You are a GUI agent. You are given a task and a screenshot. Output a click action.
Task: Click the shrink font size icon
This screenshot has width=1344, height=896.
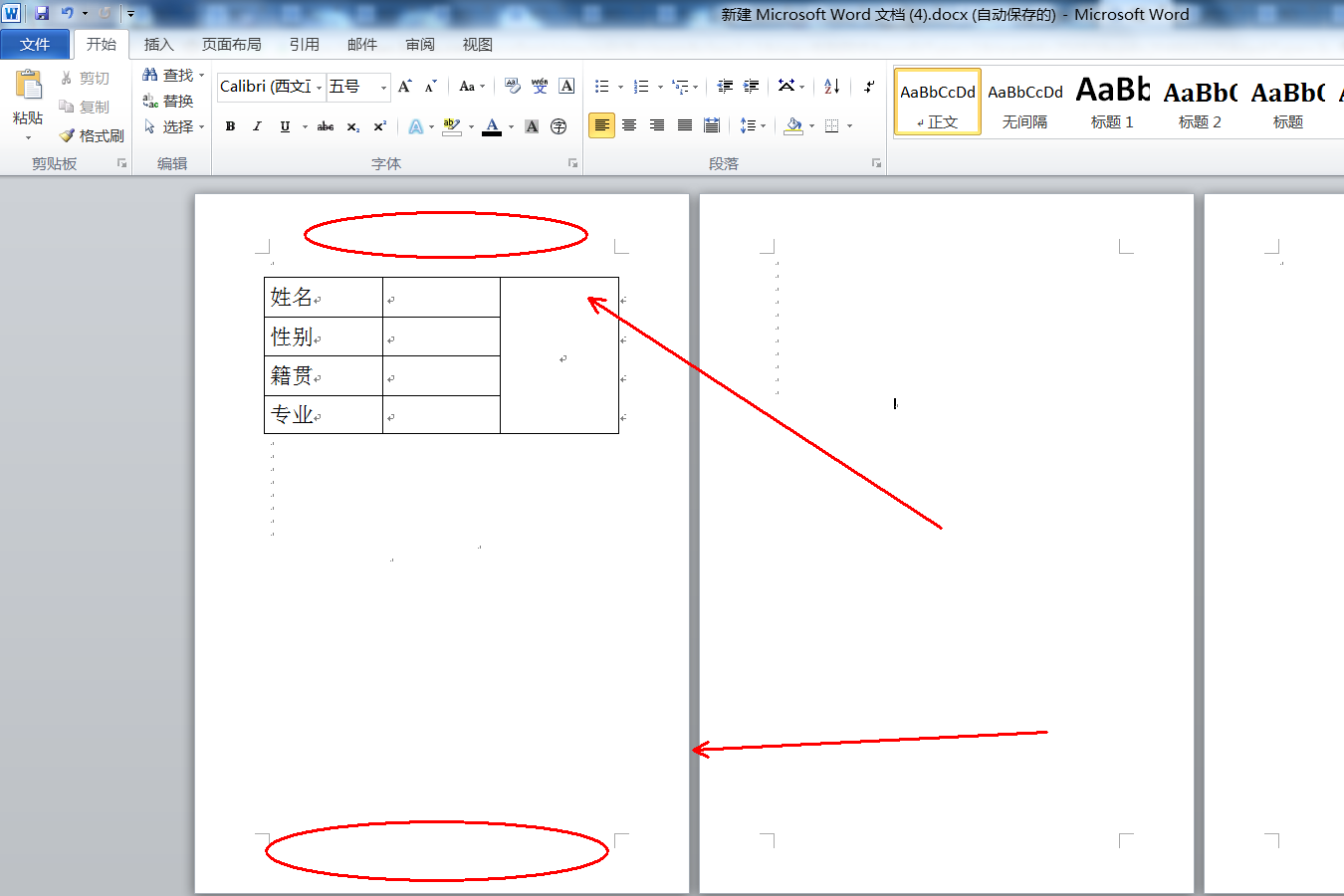pos(430,87)
